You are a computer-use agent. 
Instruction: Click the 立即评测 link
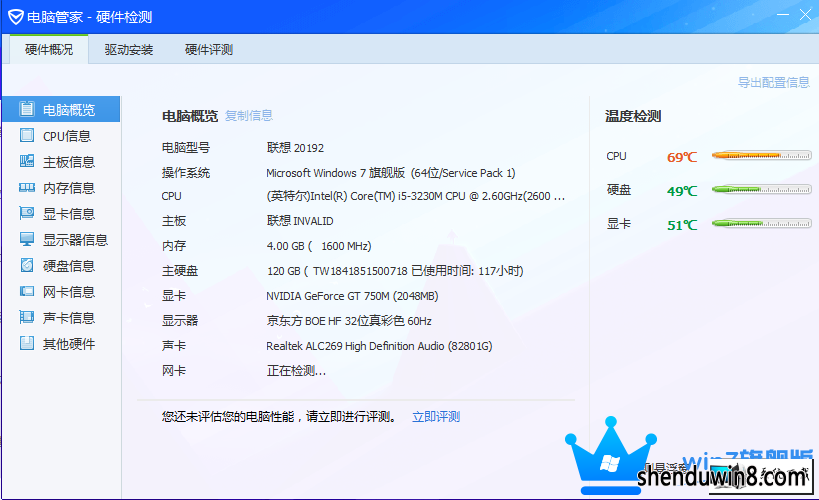[x=436, y=416]
